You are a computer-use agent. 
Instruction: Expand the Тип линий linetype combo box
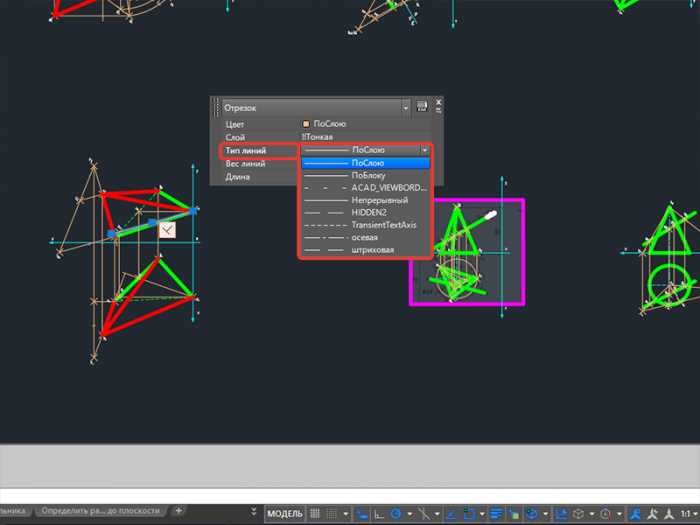[x=424, y=150]
